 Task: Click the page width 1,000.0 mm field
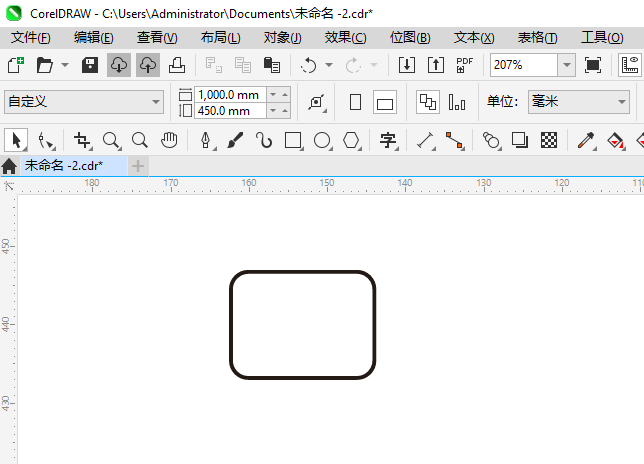tap(229, 94)
